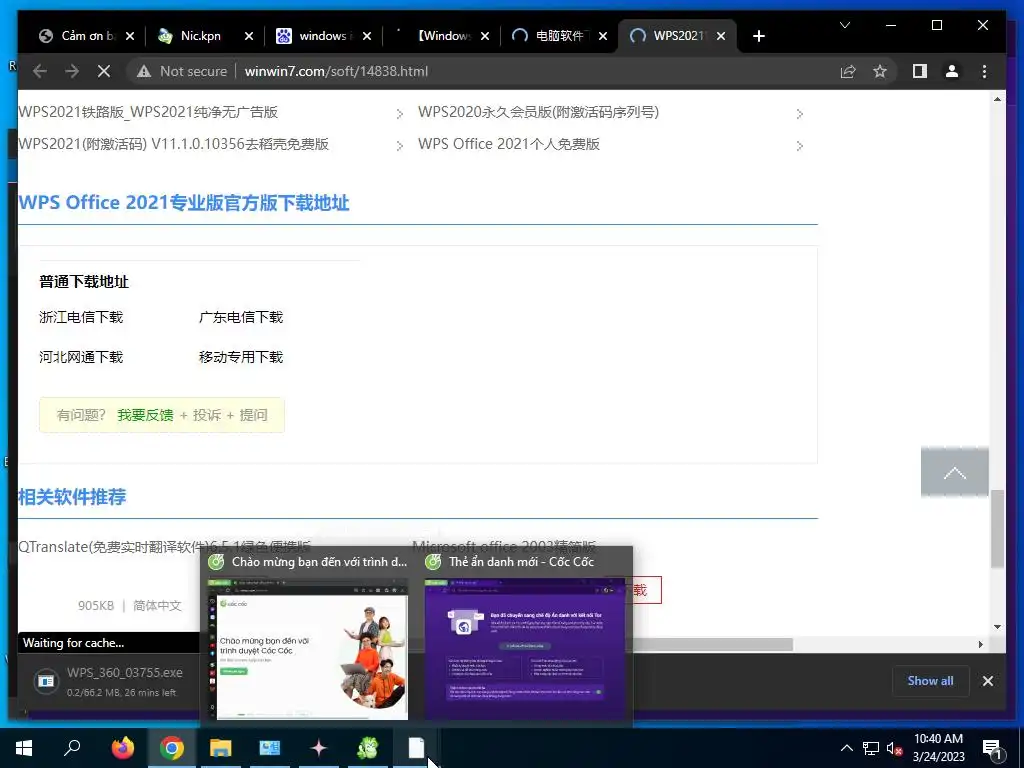Viewport: 1024px width, 768px height.
Task: Show hidden system tray icons
Action: pos(846,748)
